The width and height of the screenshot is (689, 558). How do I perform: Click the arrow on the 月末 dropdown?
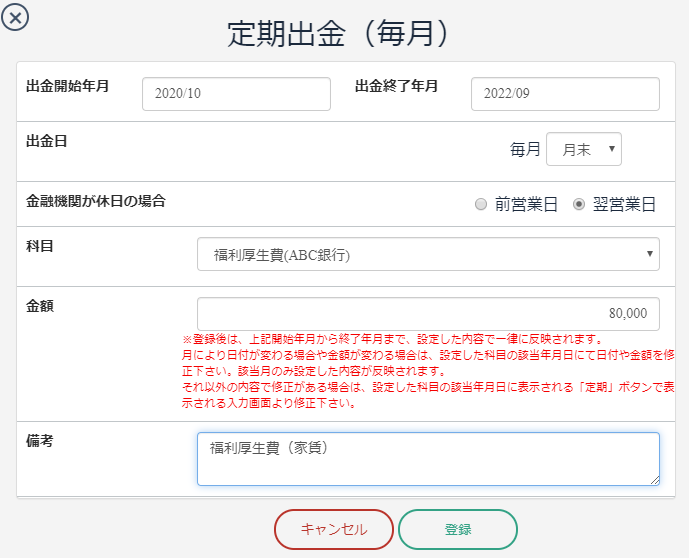point(611,149)
